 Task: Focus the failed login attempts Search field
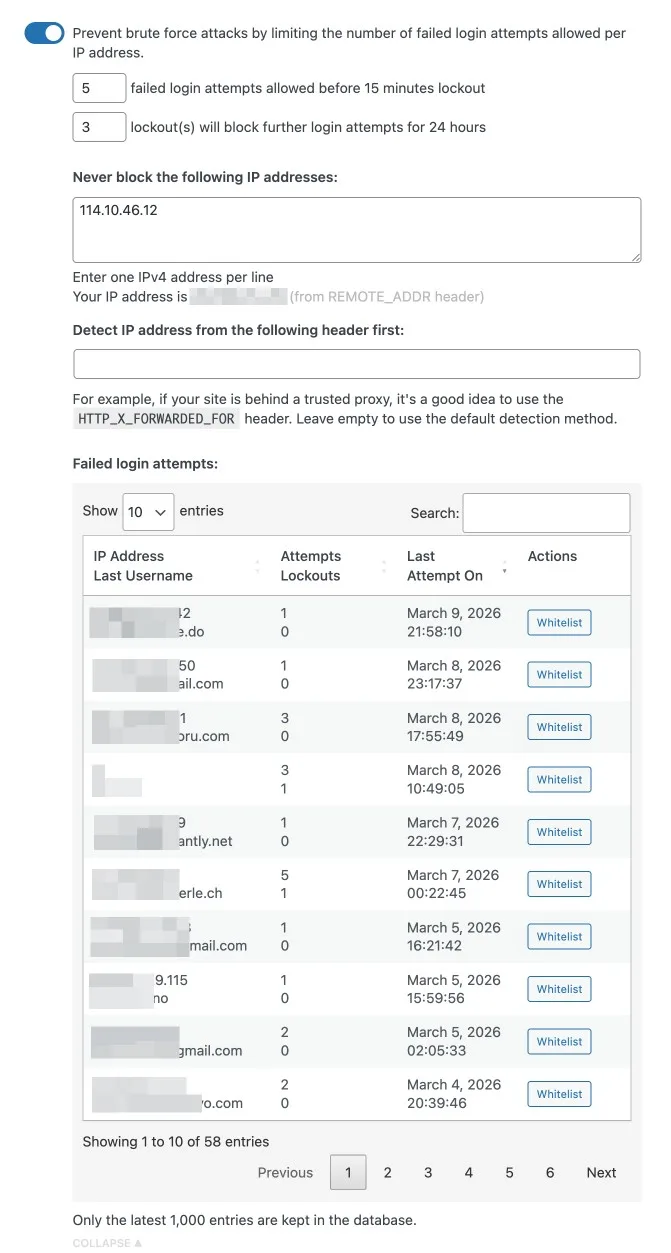tap(546, 512)
